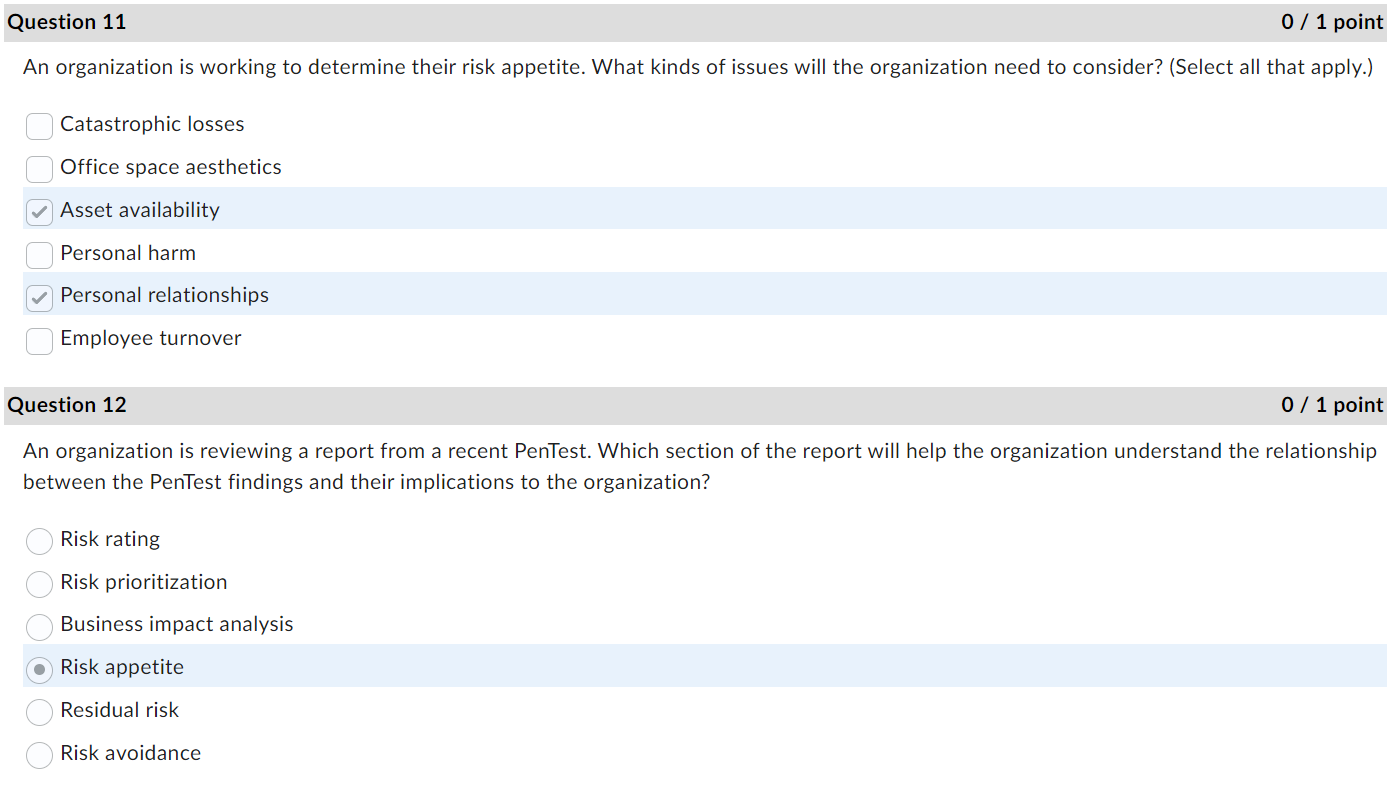
Task: Select the Residual risk answer
Action: [39, 712]
